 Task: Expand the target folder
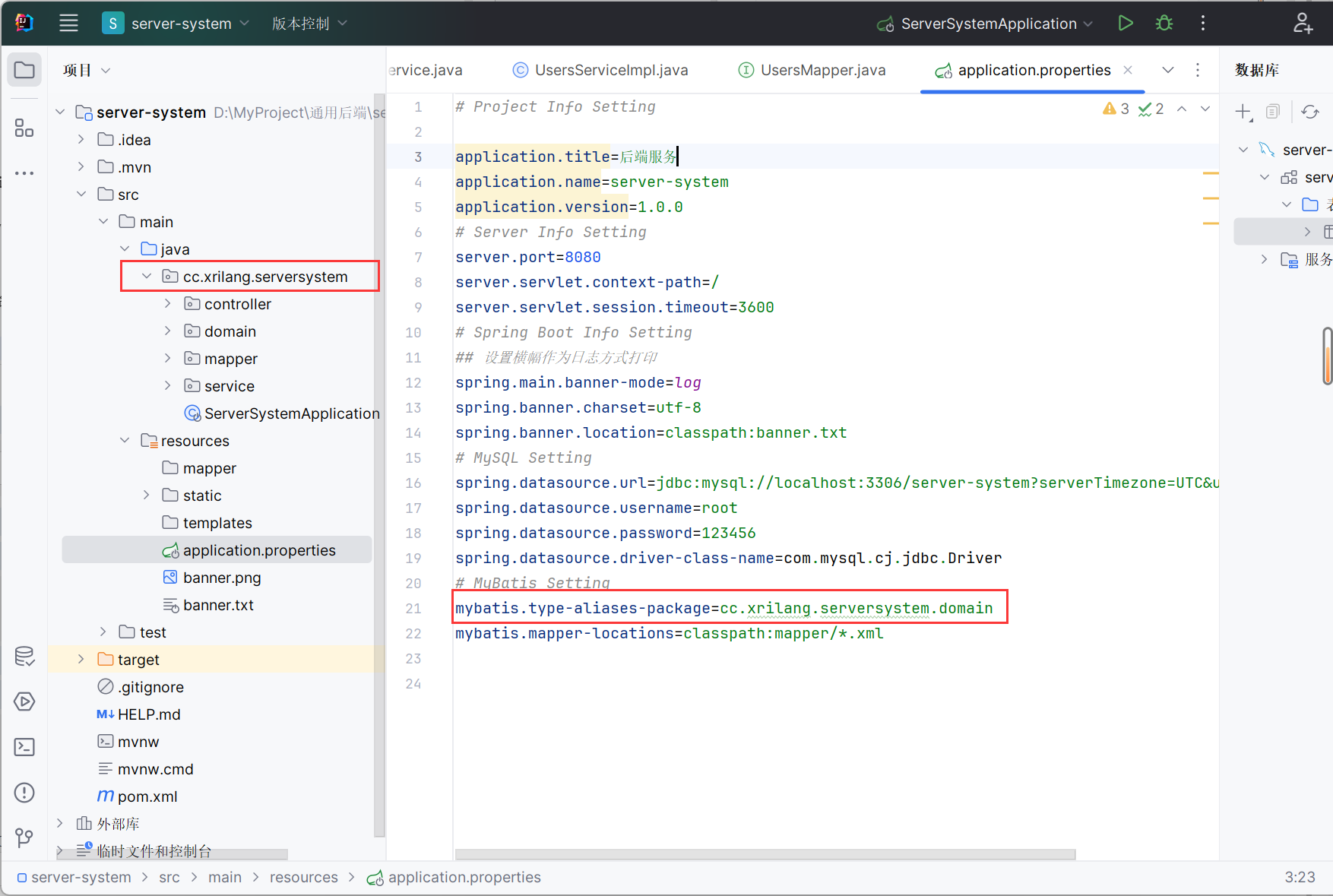[81, 659]
